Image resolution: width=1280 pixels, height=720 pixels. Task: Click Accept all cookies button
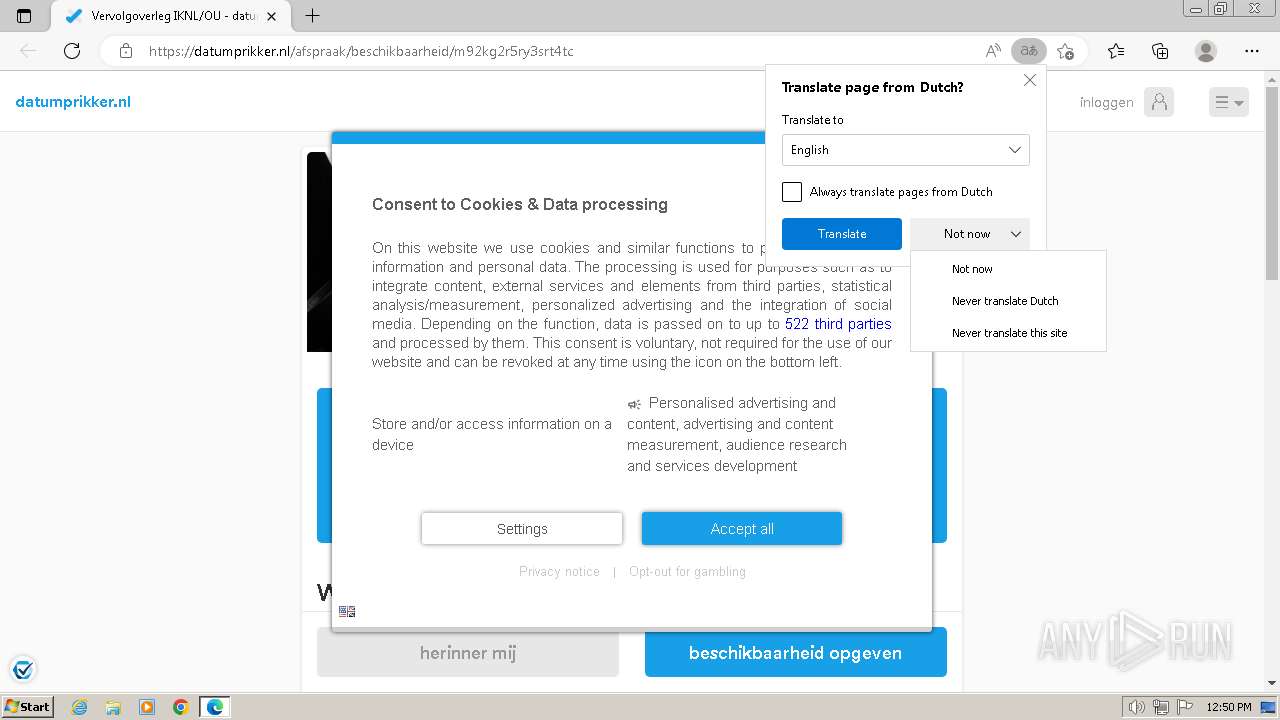point(742,529)
